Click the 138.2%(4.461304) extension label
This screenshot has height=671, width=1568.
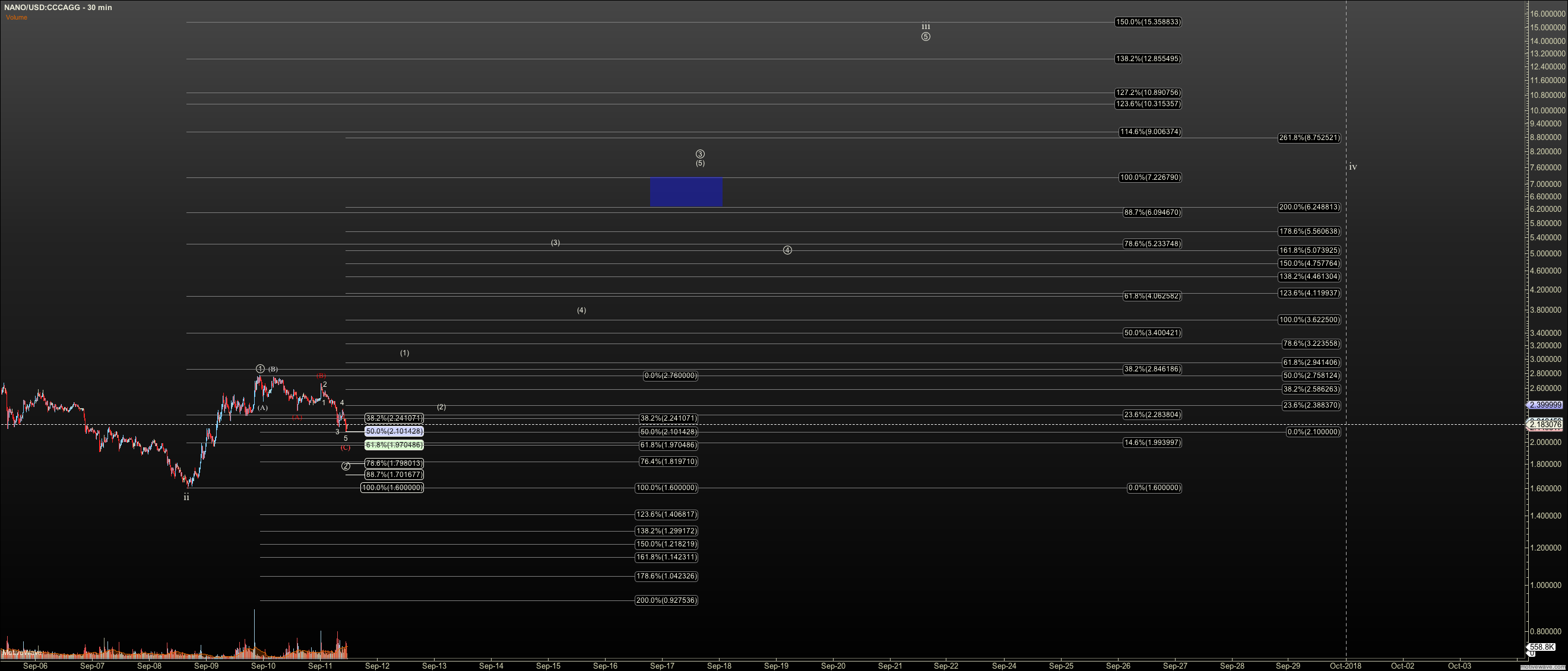(x=1309, y=277)
